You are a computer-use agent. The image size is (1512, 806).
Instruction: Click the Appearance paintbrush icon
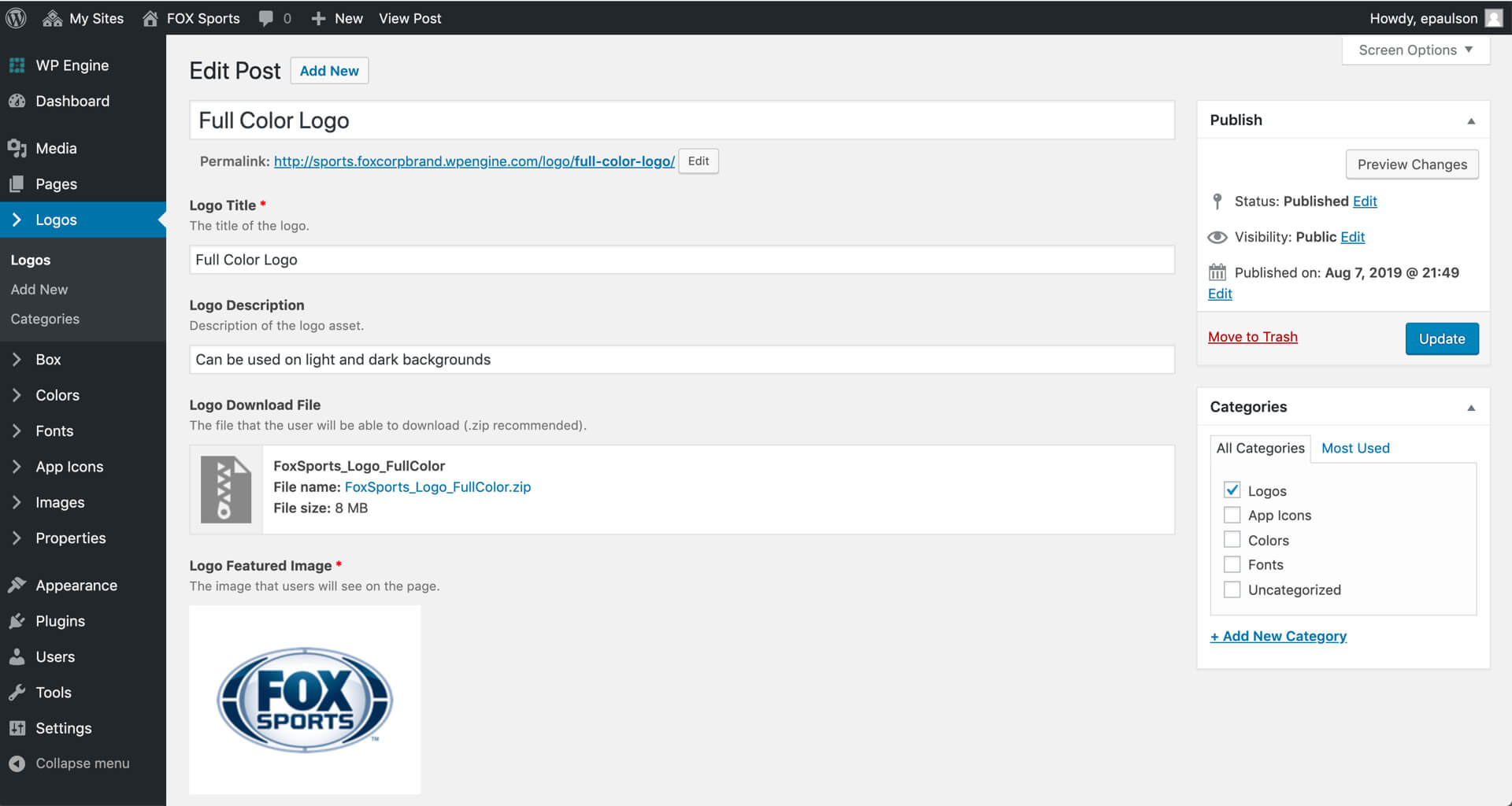[x=17, y=585]
